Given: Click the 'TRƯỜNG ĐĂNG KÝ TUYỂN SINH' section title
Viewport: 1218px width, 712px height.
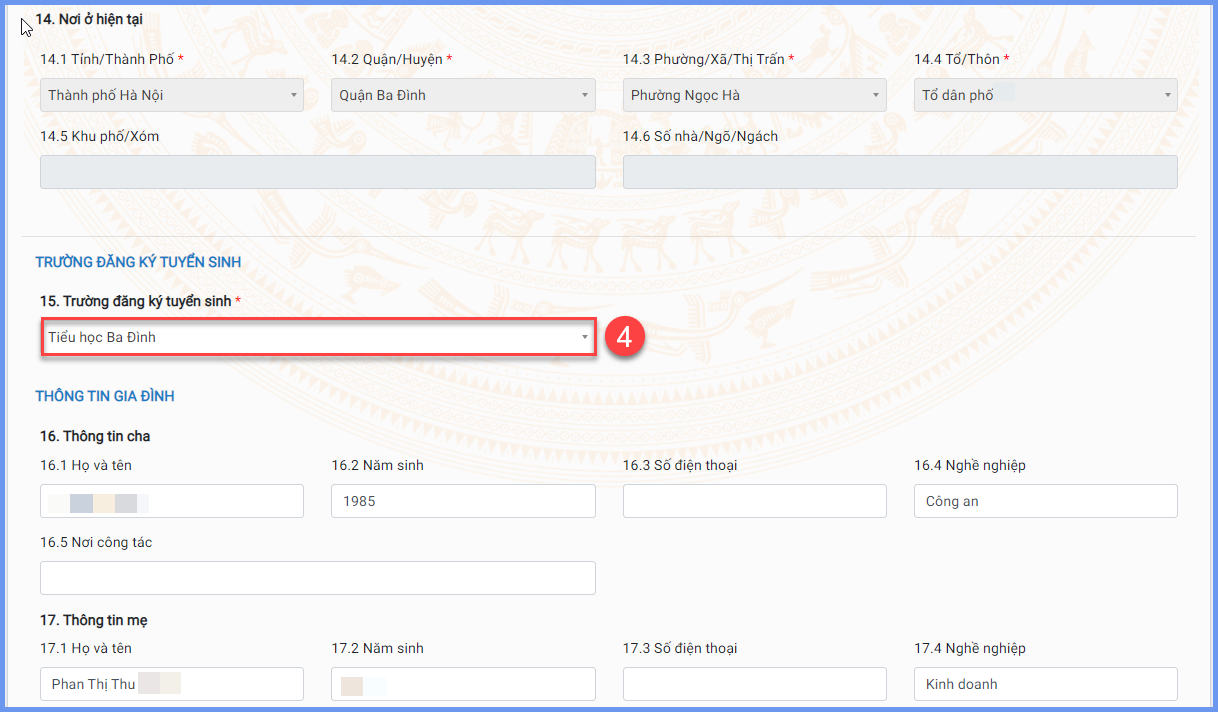Looking at the screenshot, I should (x=138, y=262).
